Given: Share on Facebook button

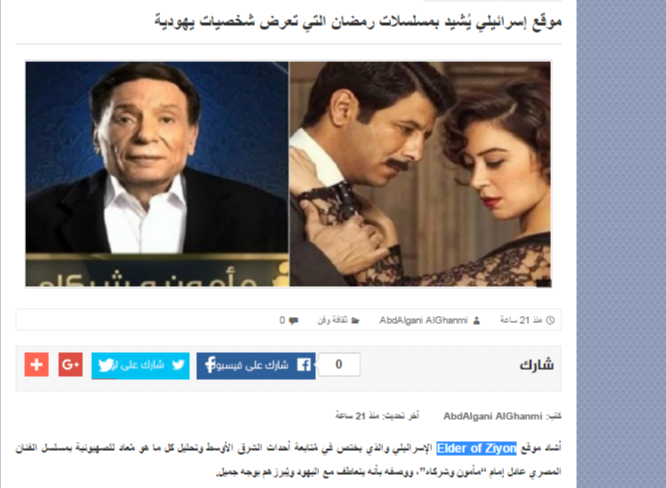Looking at the screenshot, I should click(x=256, y=365).
